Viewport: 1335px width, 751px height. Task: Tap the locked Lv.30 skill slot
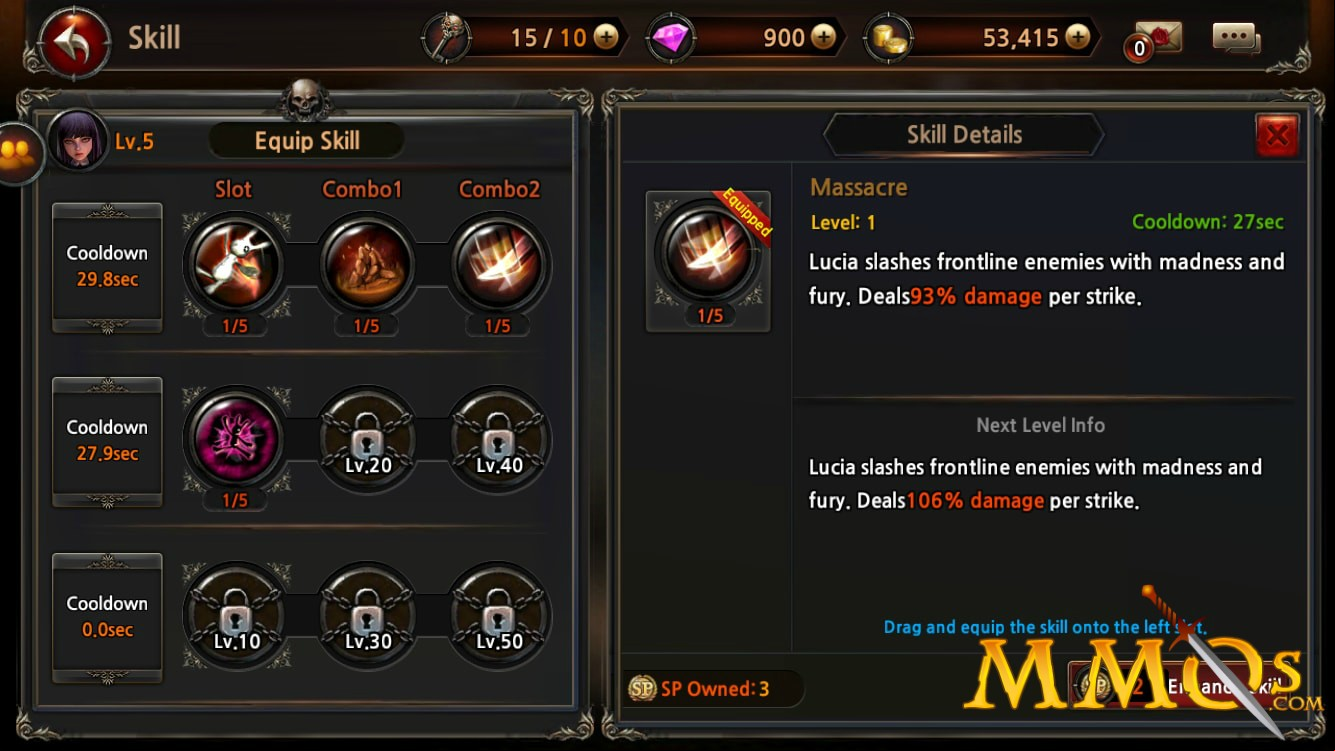367,613
